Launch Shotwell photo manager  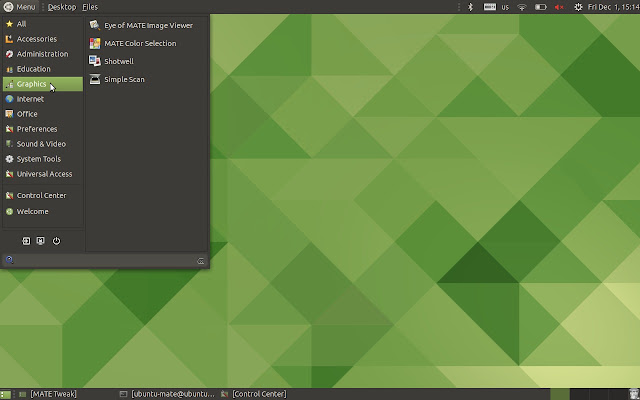[x=147, y=61]
